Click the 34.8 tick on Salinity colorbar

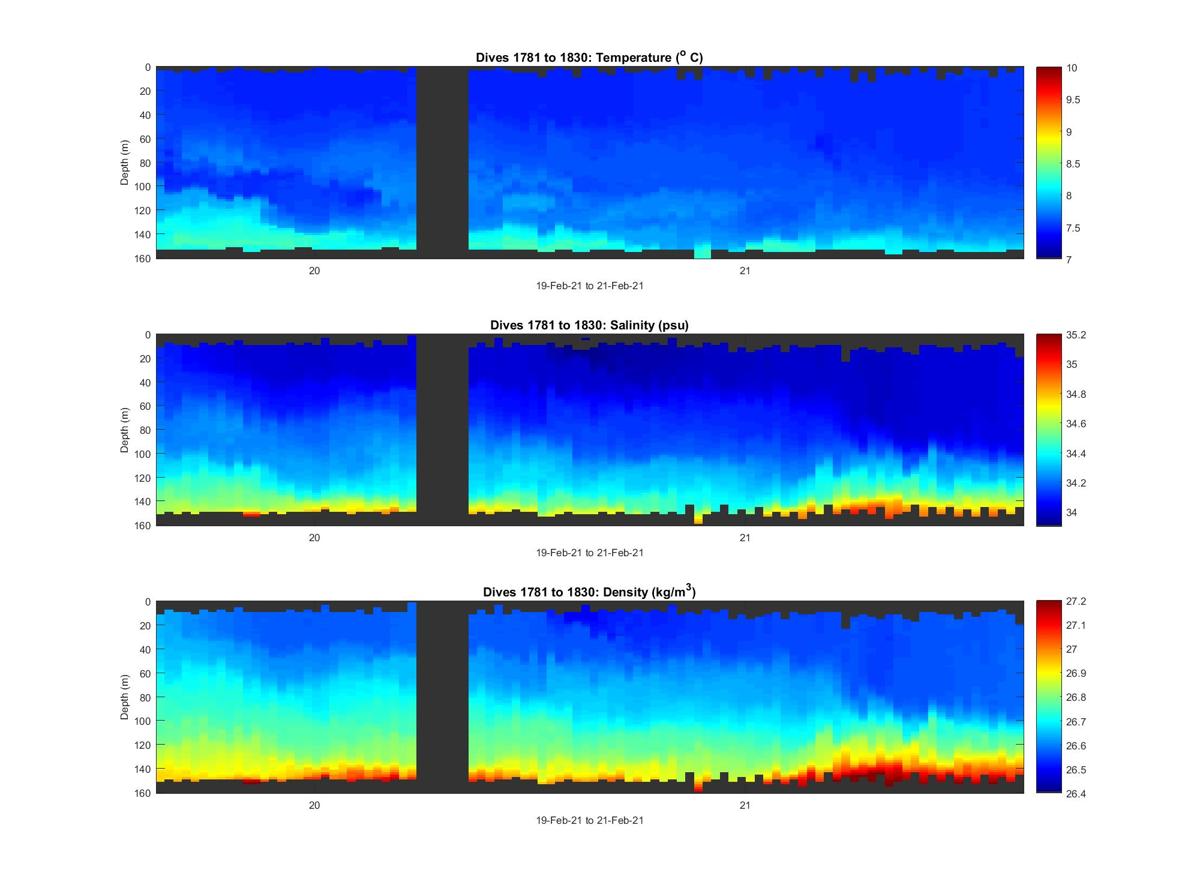click(x=1076, y=395)
